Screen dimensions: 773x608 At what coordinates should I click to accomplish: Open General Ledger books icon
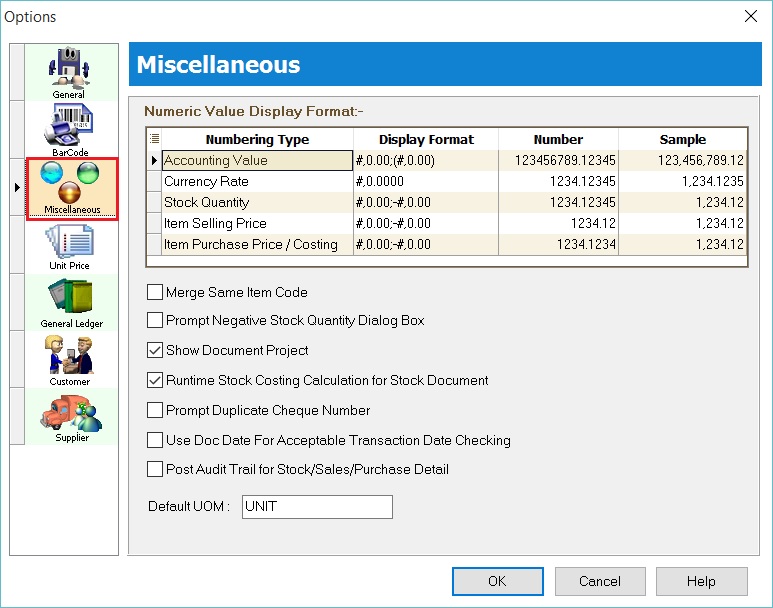[70, 300]
